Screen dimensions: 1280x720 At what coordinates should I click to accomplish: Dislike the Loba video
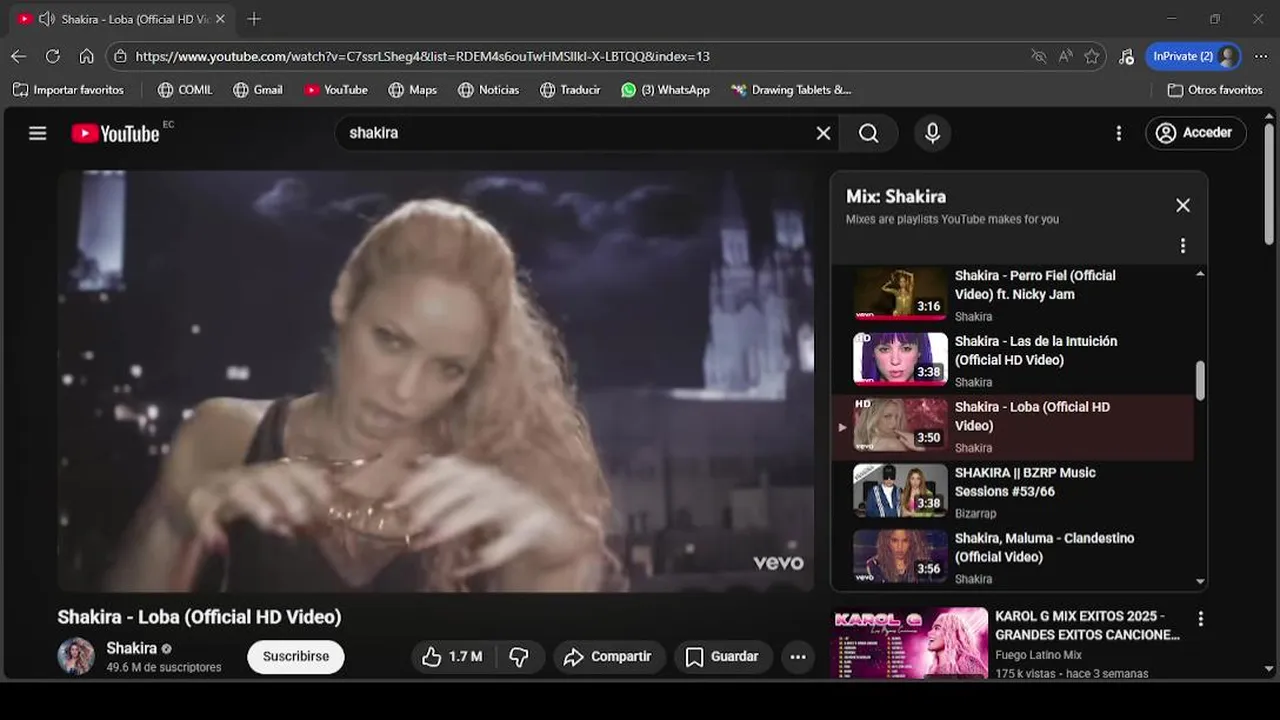(x=519, y=657)
